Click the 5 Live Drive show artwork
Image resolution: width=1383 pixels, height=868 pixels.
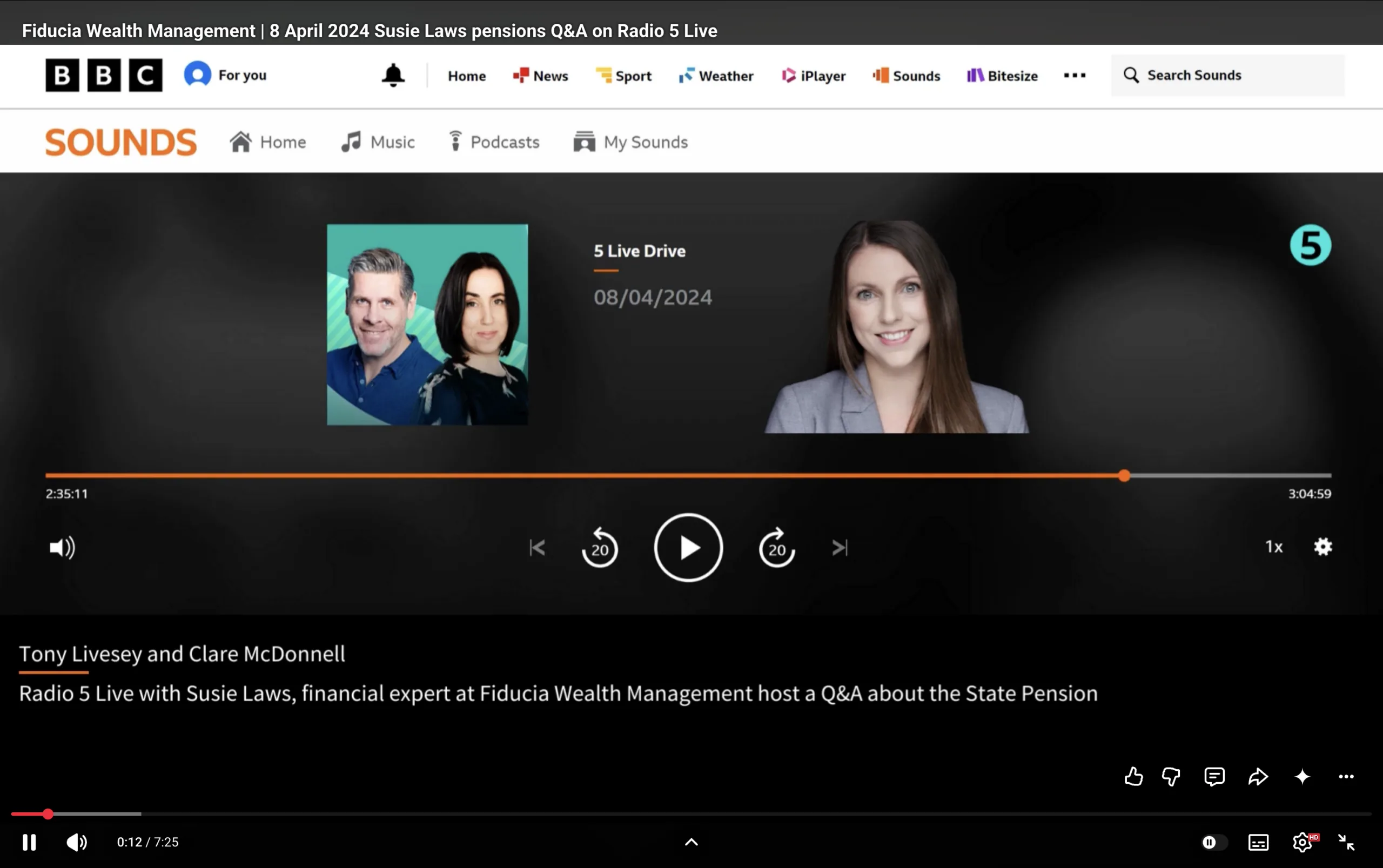point(428,325)
